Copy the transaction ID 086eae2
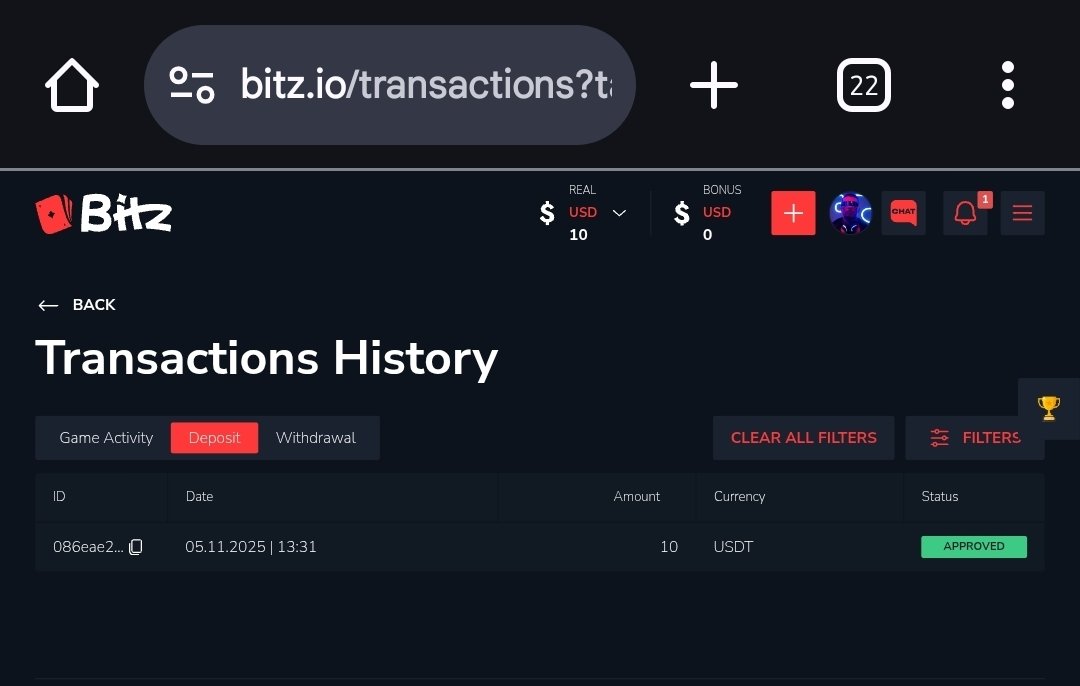 tap(136, 547)
